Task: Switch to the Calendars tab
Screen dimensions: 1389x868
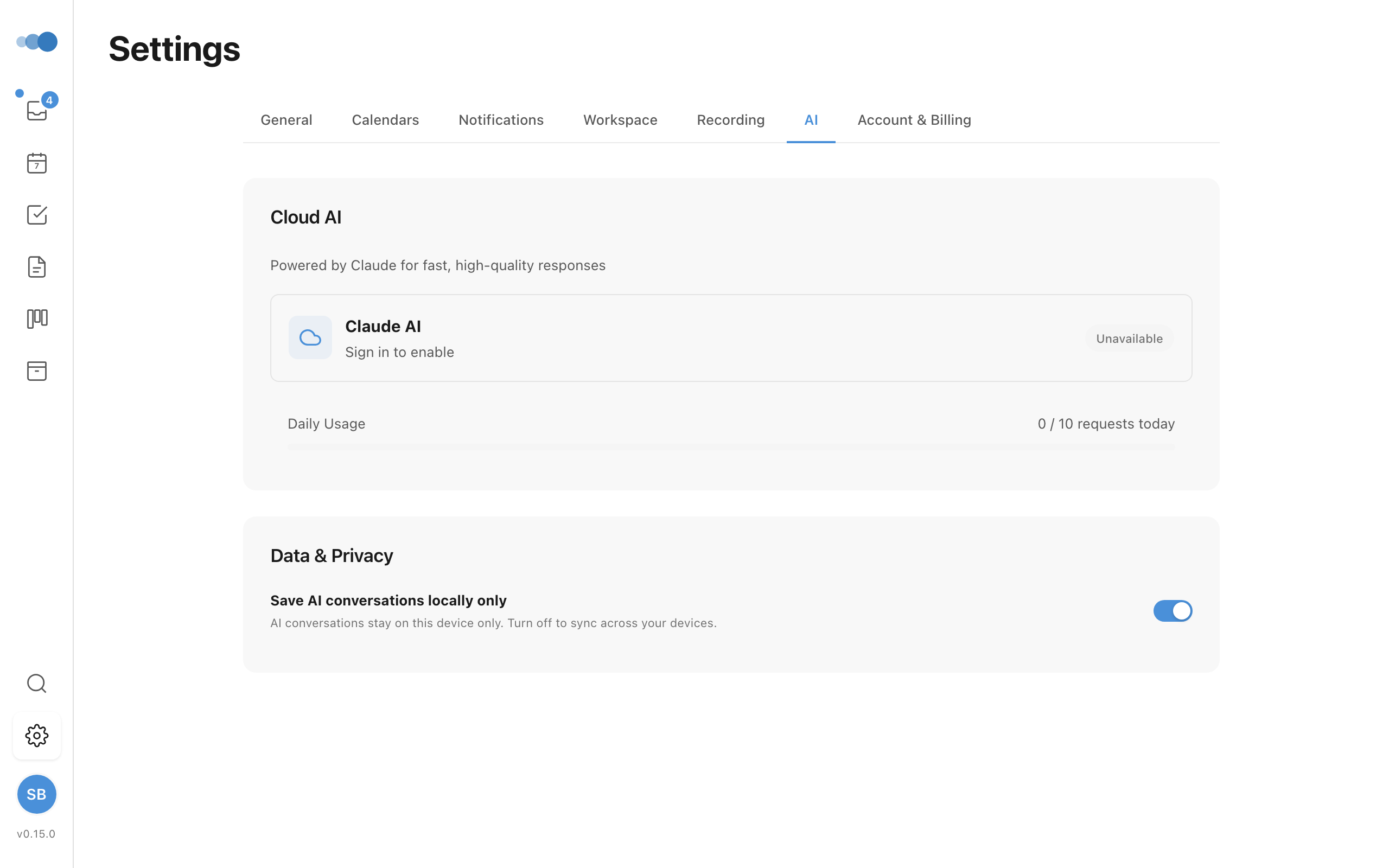Action: (385, 120)
